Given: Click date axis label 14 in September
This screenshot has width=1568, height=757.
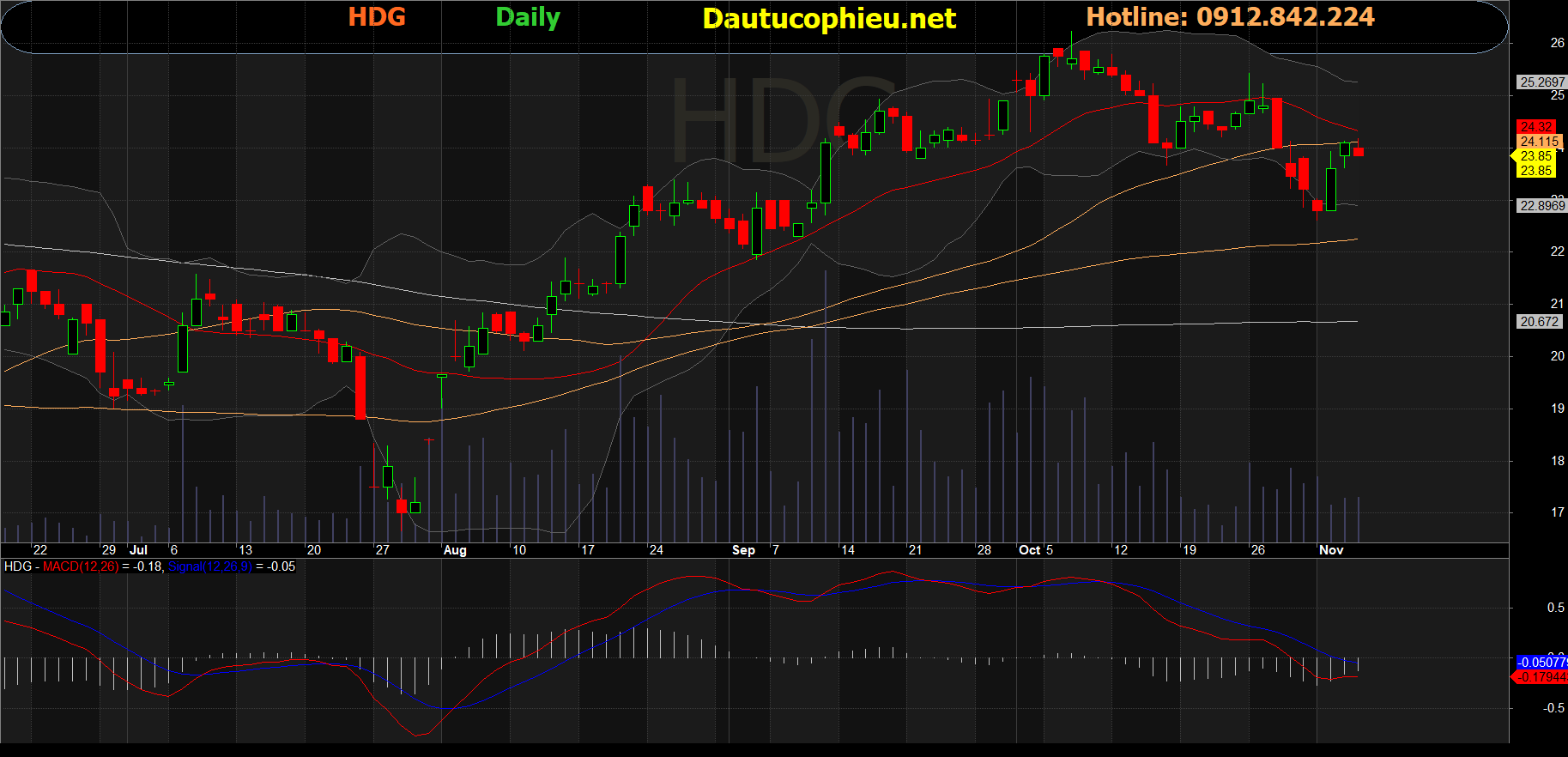Looking at the screenshot, I should [x=848, y=550].
